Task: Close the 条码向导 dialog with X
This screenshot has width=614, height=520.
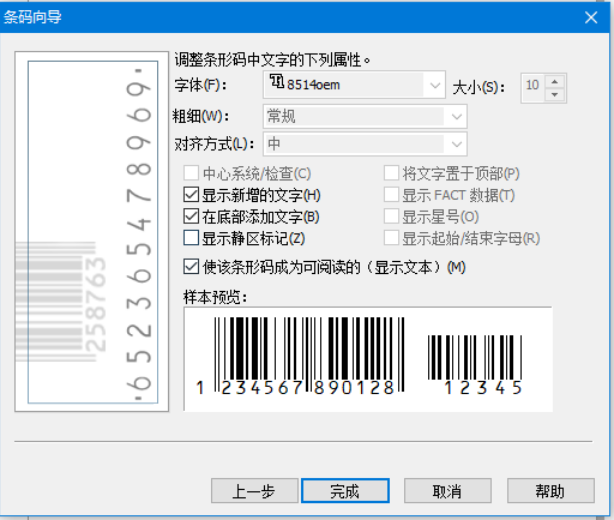Action: (x=591, y=17)
